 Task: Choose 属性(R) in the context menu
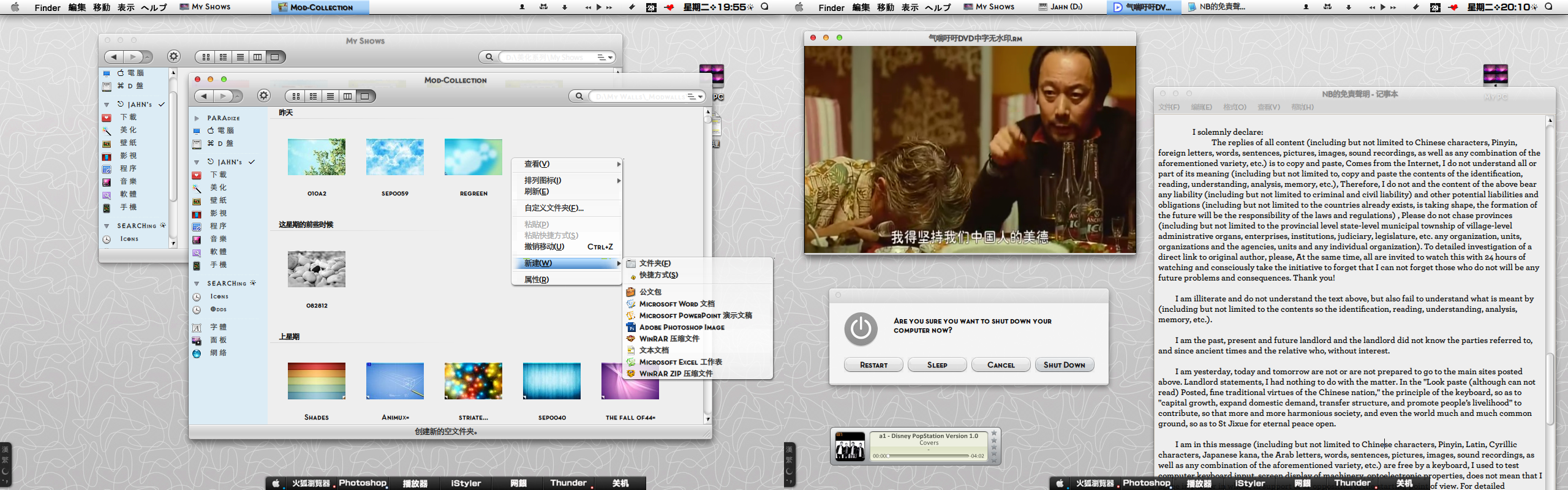click(567, 280)
